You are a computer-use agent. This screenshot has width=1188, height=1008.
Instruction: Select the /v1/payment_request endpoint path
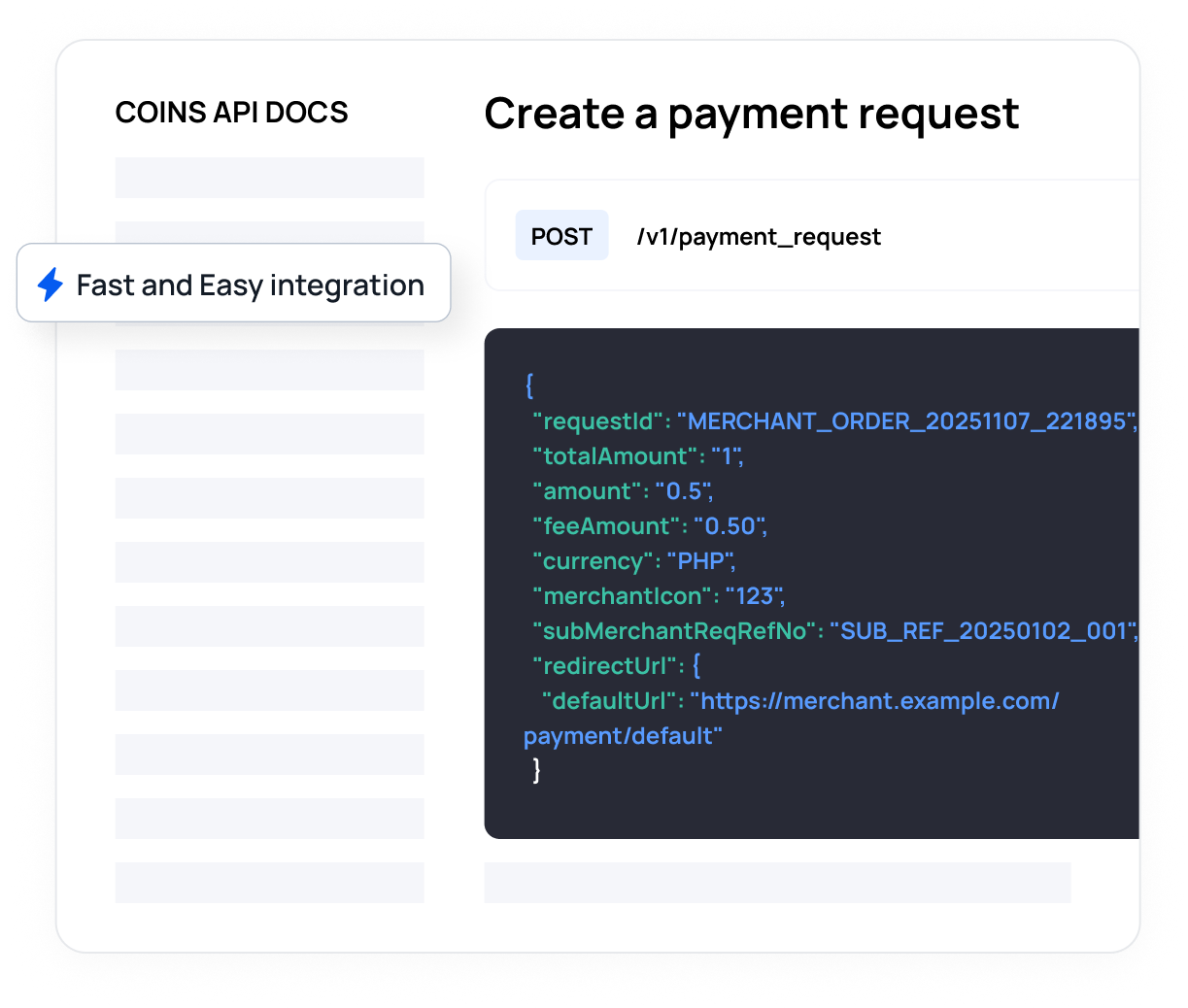(x=759, y=237)
